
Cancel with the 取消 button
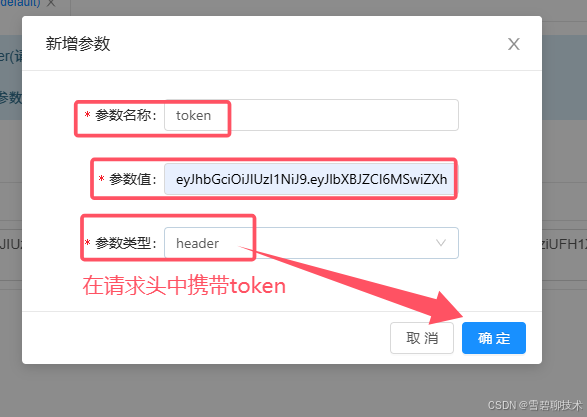[x=422, y=338]
